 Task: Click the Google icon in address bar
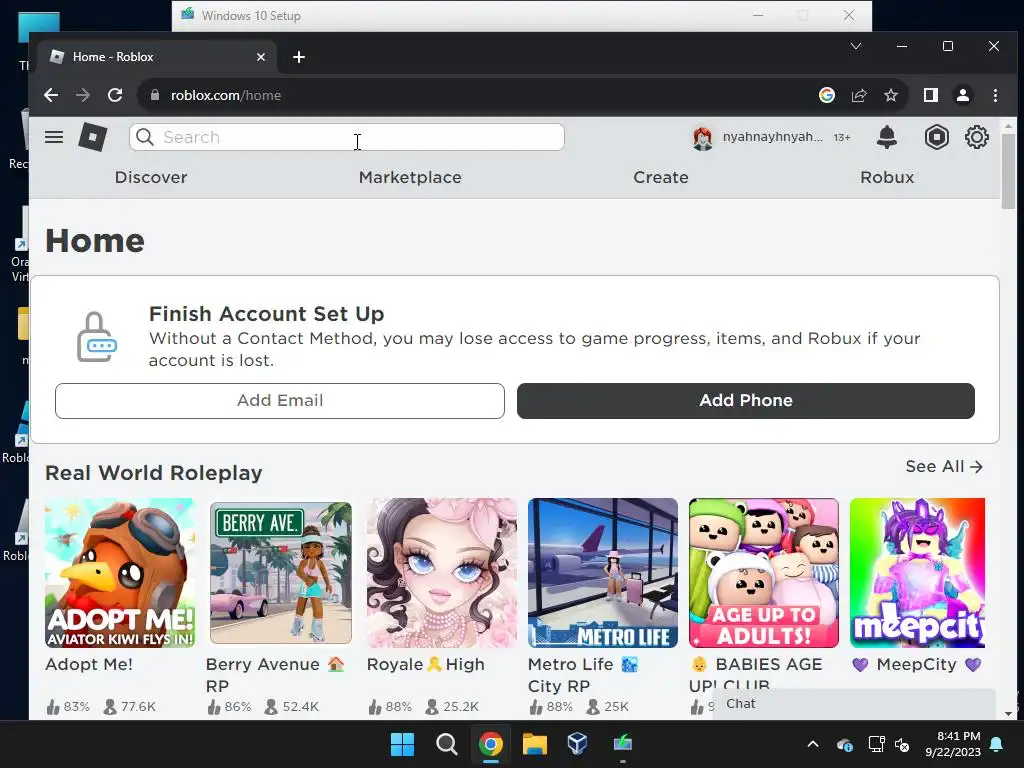(827, 95)
